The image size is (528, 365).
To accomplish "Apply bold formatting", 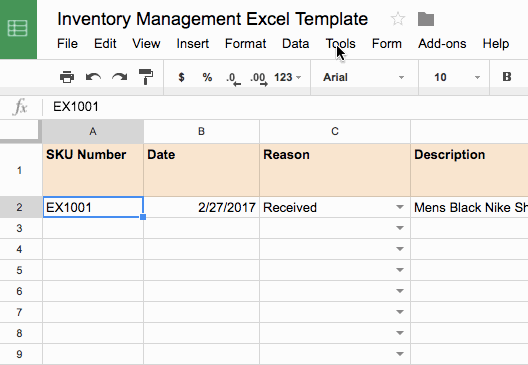I will pos(507,77).
